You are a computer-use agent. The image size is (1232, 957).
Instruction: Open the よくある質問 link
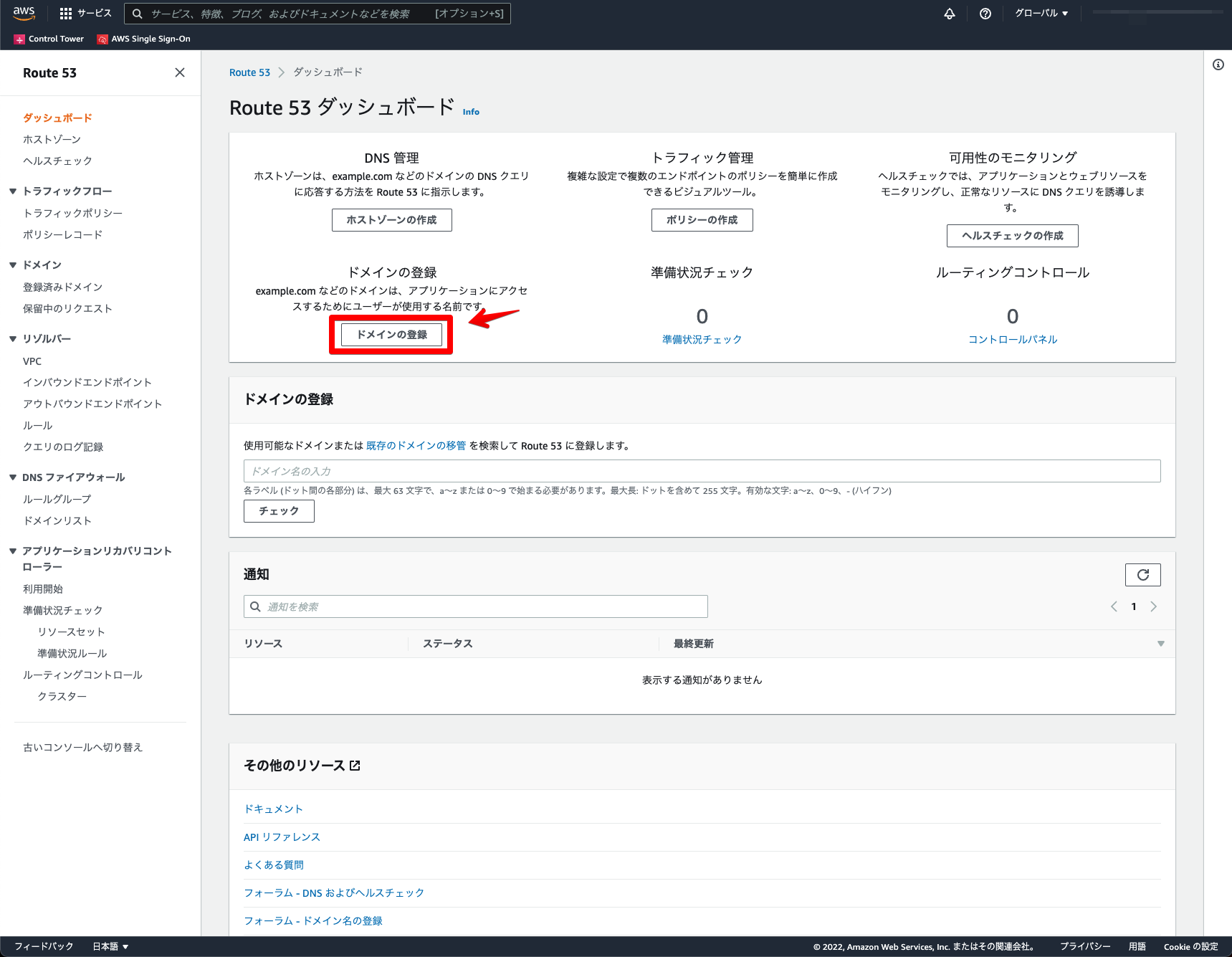[274, 865]
